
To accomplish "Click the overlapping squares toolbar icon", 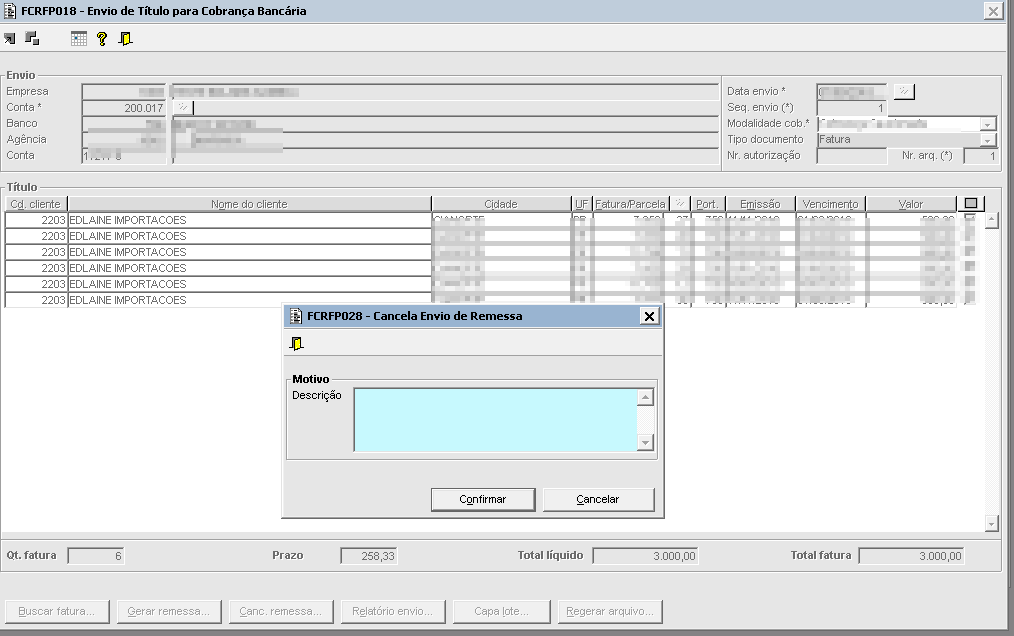I will [x=32, y=39].
